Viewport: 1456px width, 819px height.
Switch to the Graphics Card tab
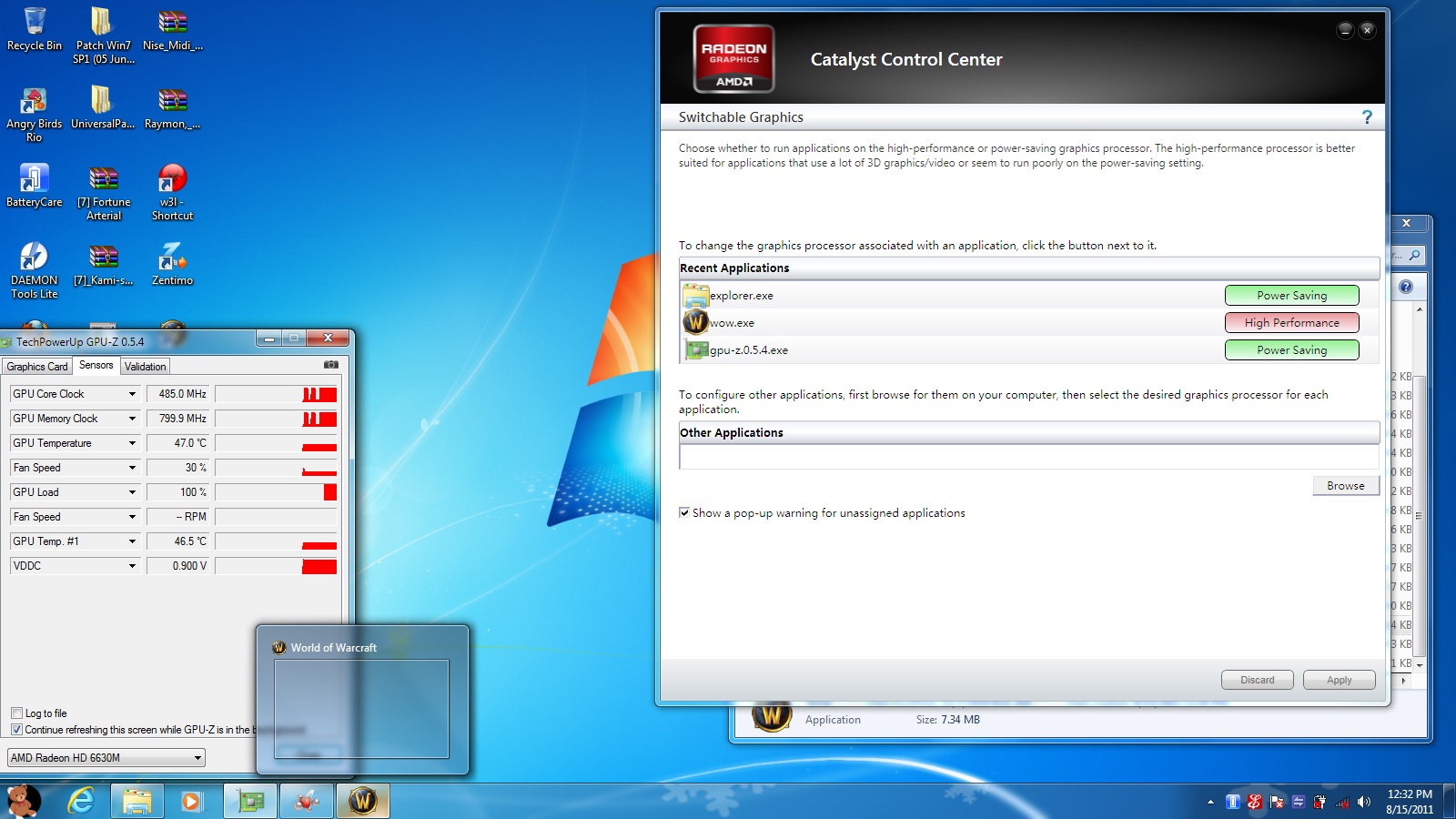tap(37, 366)
